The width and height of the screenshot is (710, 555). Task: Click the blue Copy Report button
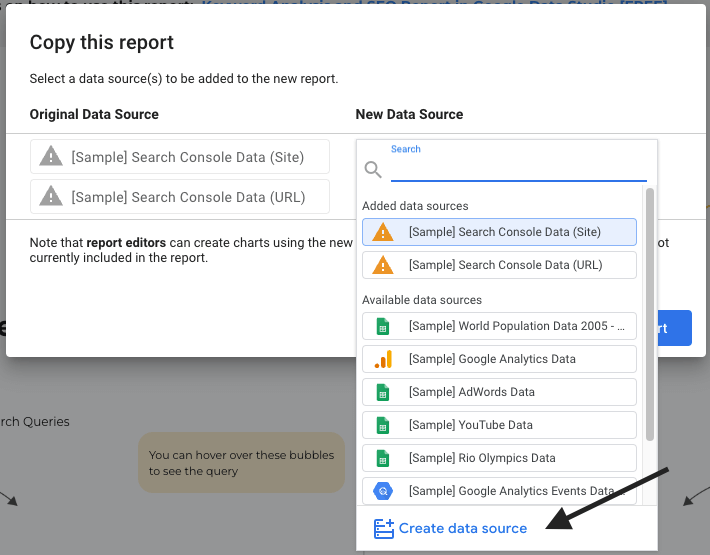674,328
